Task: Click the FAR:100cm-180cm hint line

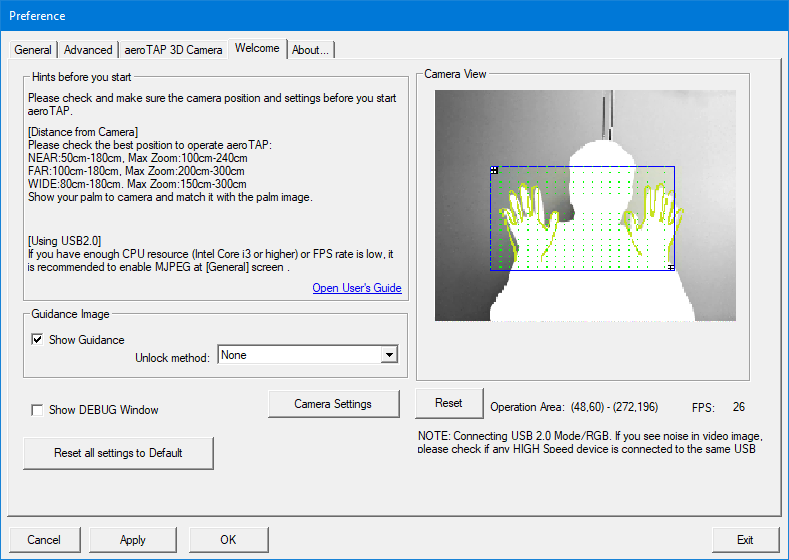Action: pos(136,171)
